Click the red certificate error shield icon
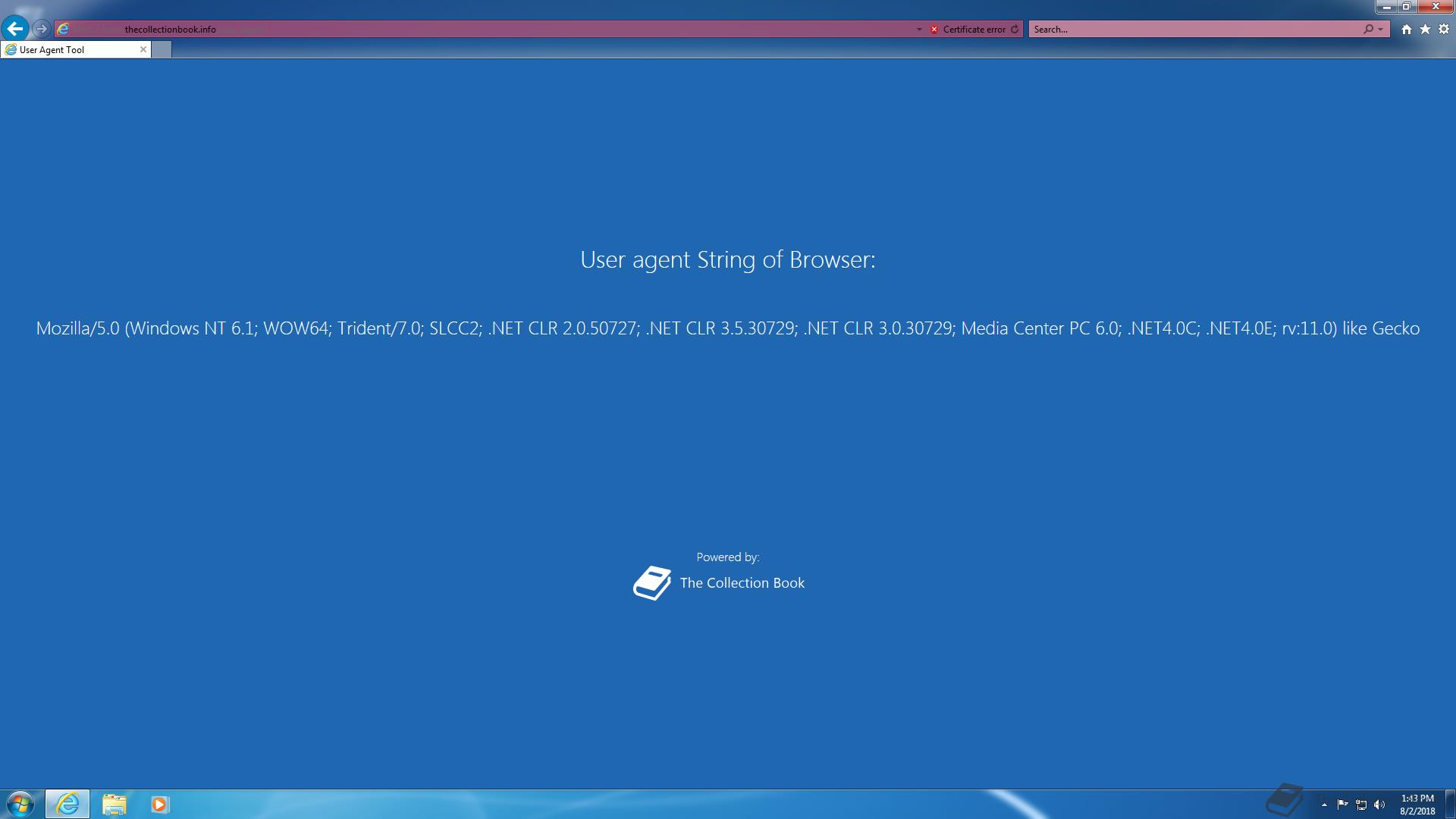The height and width of the screenshot is (819, 1456). (x=934, y=30)
